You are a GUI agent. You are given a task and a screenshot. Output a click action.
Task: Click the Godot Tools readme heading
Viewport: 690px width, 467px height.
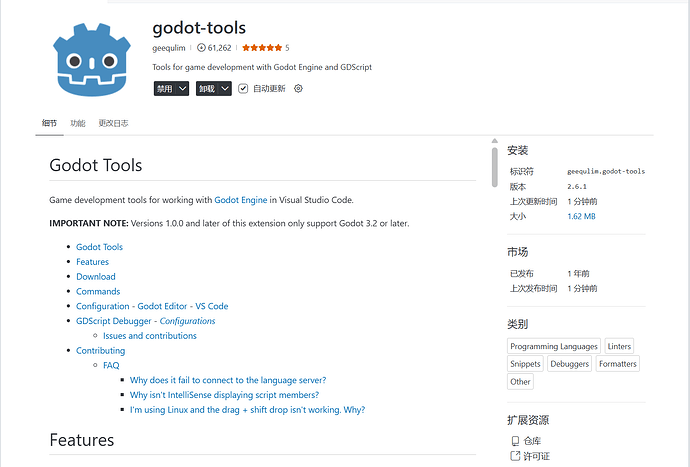pyautogui.click(x=95, y=165)
